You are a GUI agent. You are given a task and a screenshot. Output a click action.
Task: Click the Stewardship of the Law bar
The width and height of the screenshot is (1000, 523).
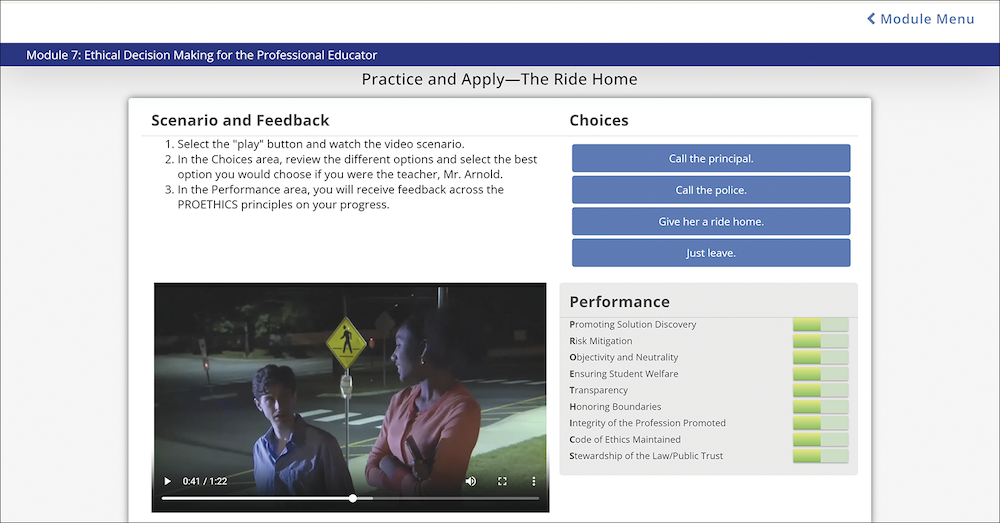[x=820, y=456]
